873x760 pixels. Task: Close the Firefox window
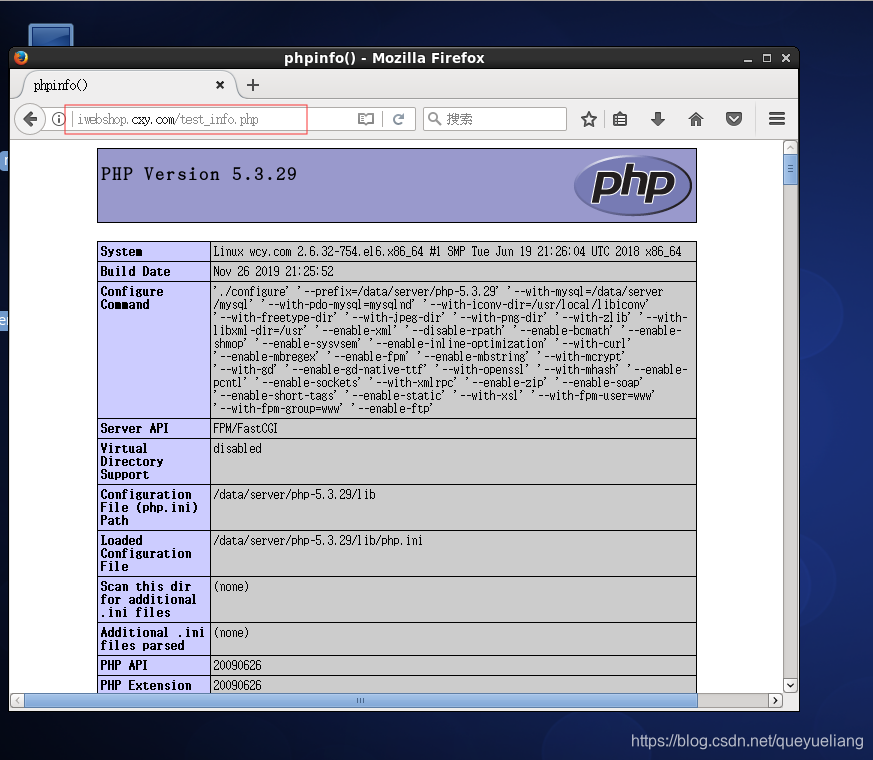coord(786,58)
